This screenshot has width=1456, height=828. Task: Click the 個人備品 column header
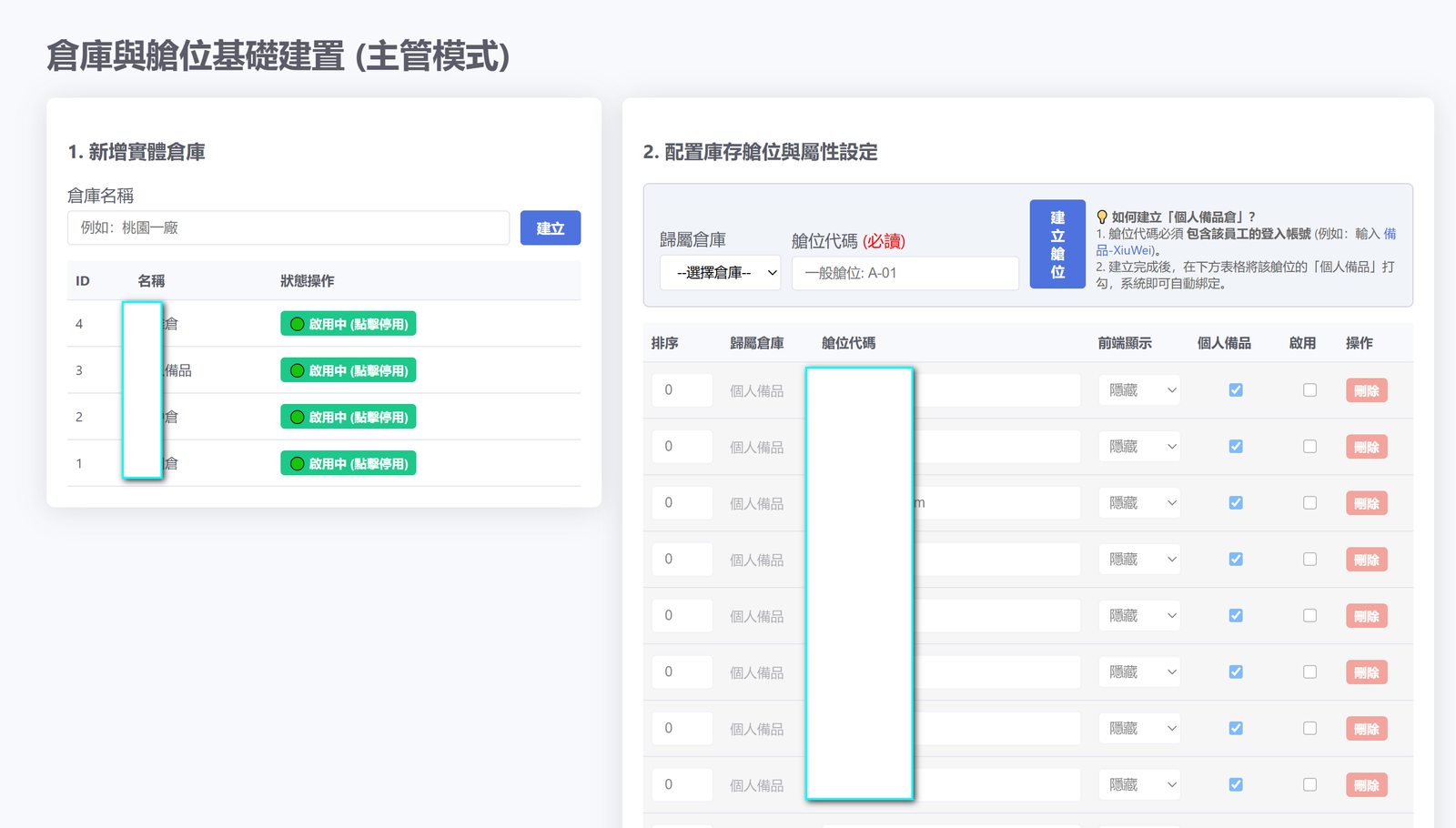pyautogui.click(x=1224, y=343)
